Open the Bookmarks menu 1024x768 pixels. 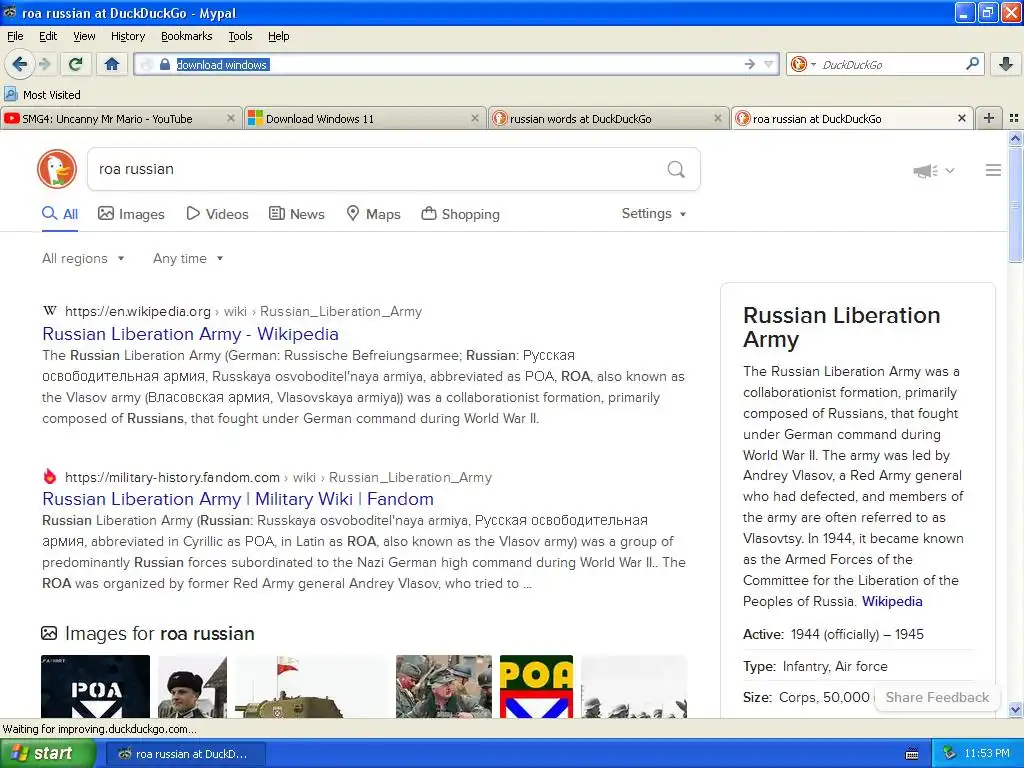pos(187,36)
